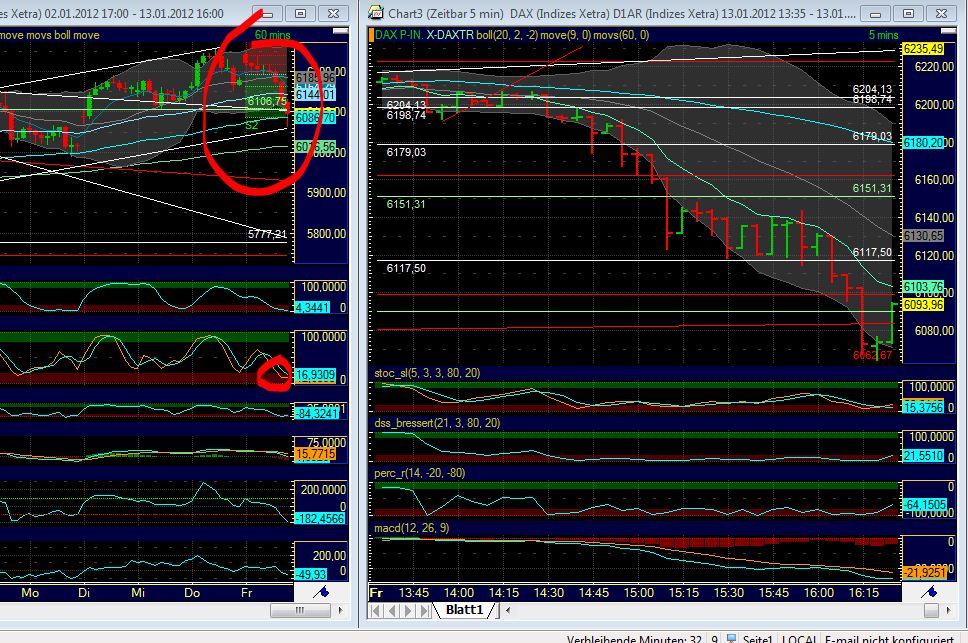Screen dimensions: 968x643
Task: Click the Chart3 window icon in title bar
Action: coord(376,13)
